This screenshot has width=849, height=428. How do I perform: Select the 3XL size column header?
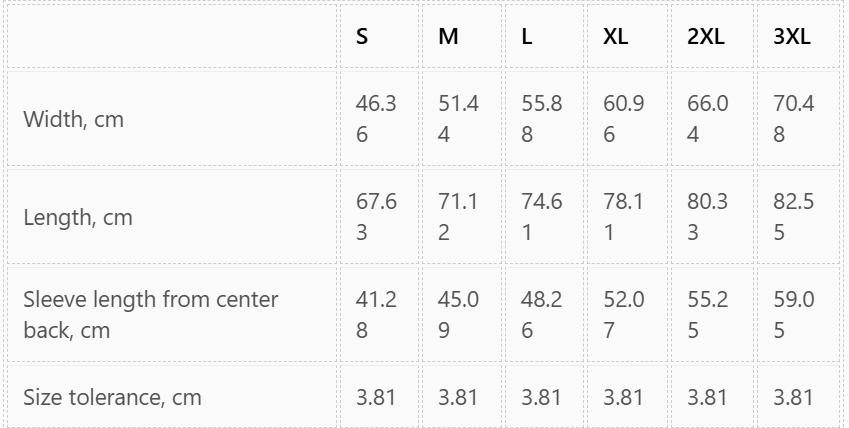(x=792, y=37)
